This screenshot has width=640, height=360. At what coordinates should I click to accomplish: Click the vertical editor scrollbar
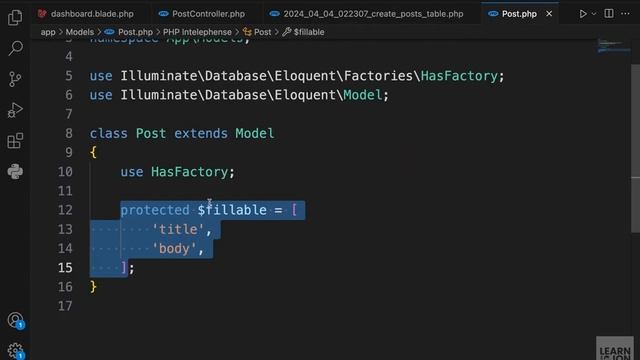pos(636,149)
